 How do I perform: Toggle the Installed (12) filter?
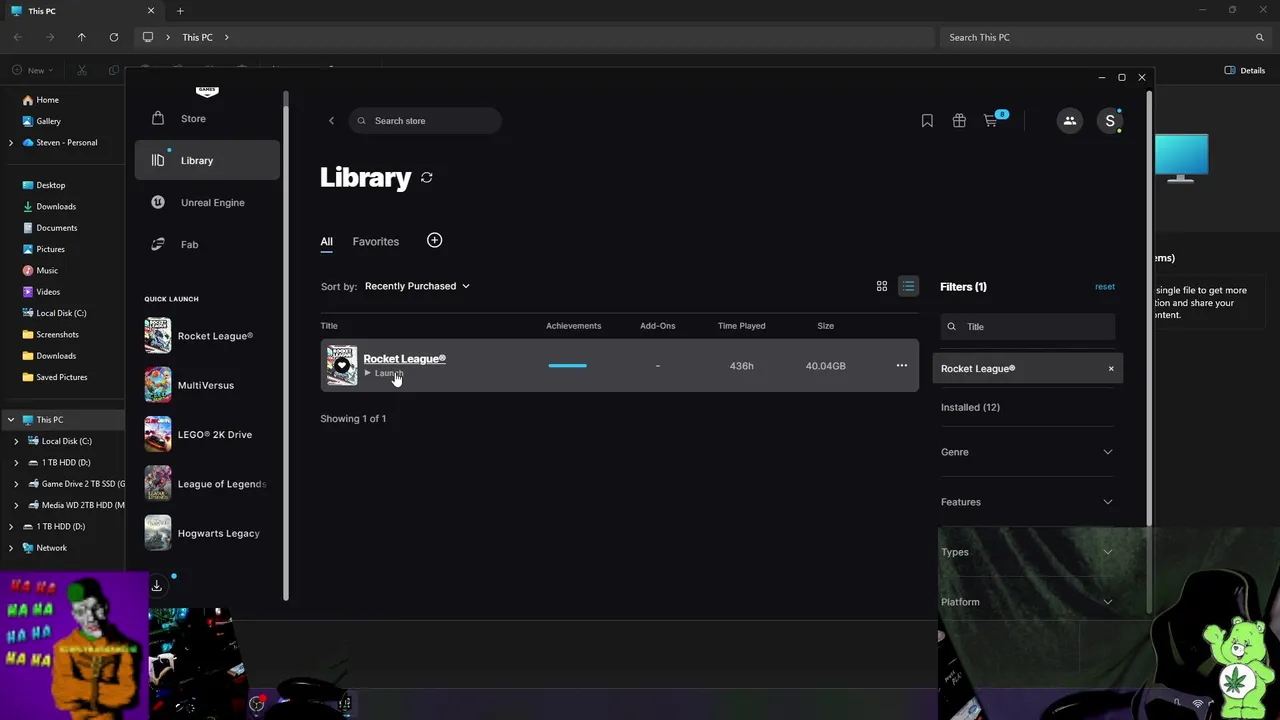click(x=970, y=407)
